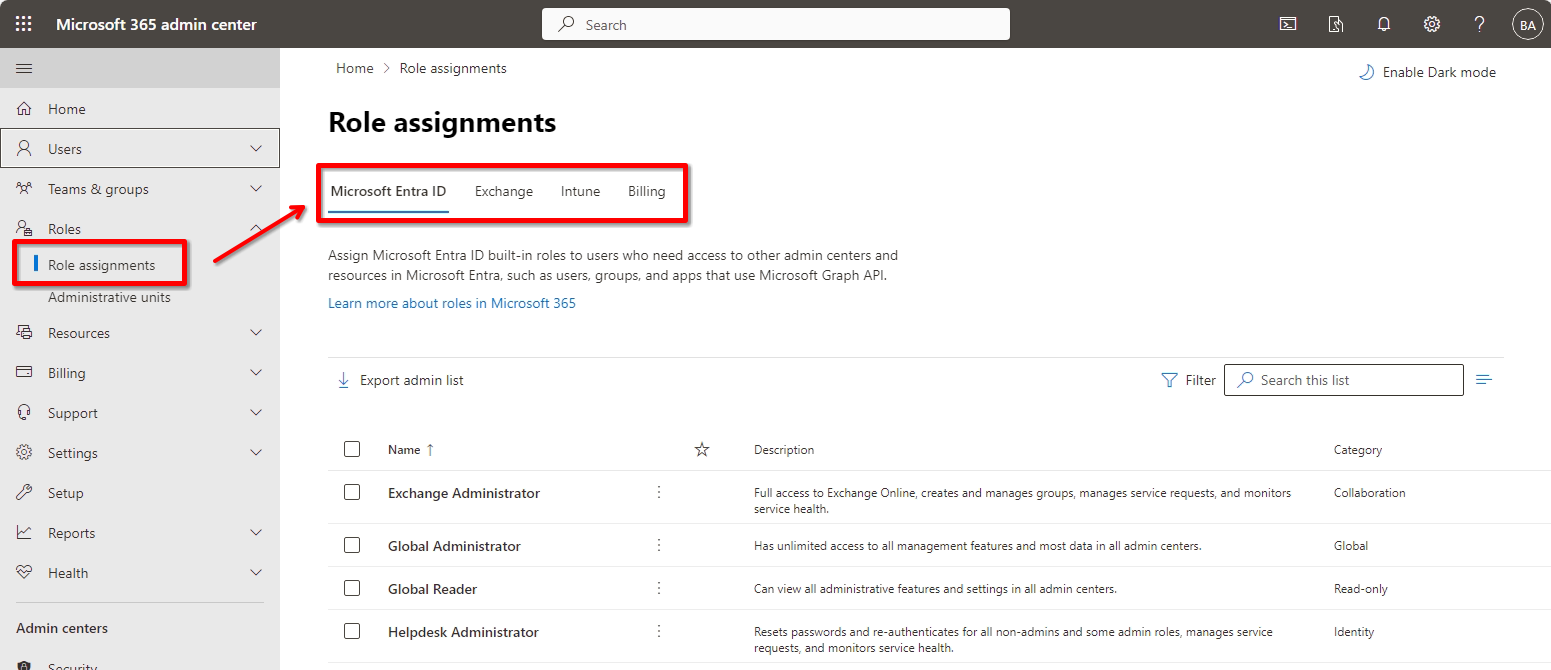This screenshot has width=1551, height=670.
Task: Switch to the Intune tab
Action: point(580,191)
